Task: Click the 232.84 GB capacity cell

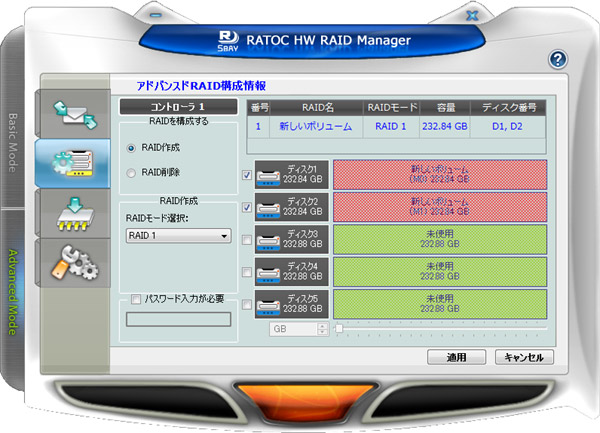Action: coord(445,127)
